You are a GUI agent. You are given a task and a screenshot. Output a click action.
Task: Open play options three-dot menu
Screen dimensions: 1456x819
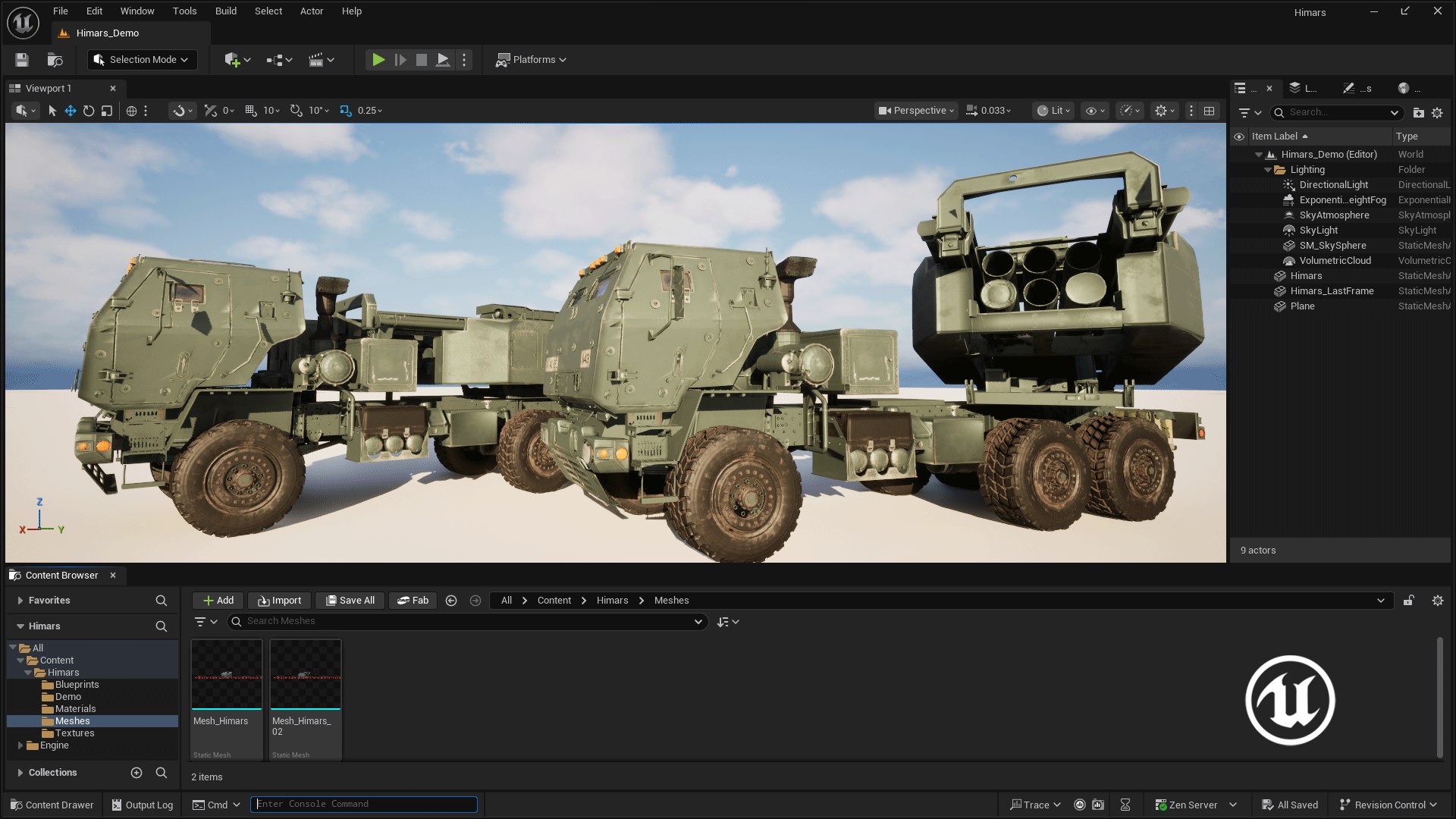(x=464, y=60)
